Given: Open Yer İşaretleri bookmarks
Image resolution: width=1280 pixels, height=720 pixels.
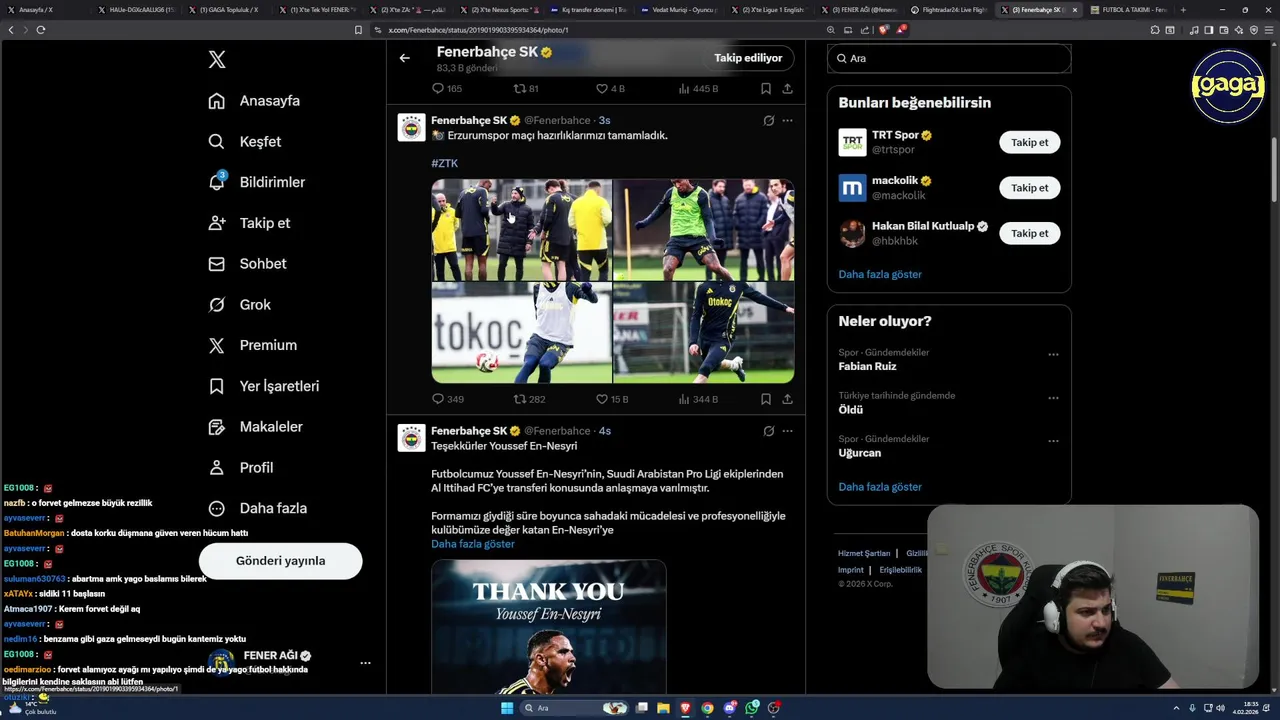Looking at the screenshot, I should coord(263,386).
